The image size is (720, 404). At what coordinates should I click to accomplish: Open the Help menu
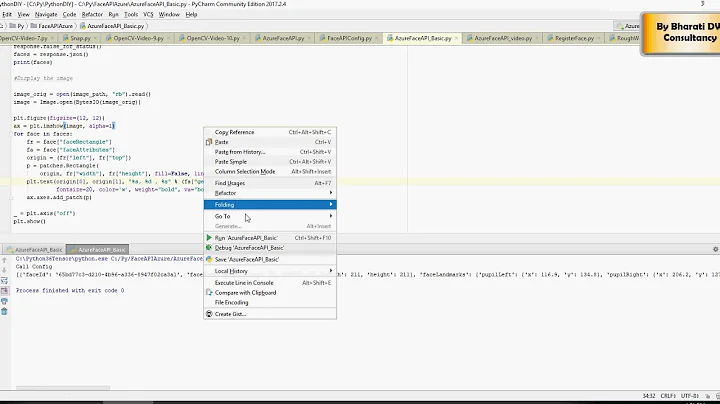191,14
